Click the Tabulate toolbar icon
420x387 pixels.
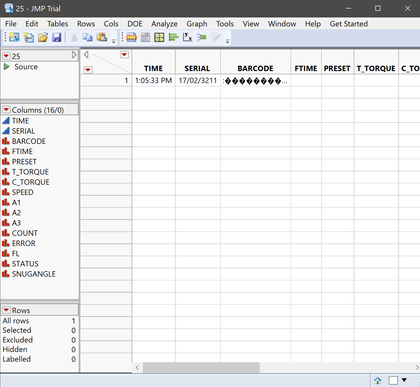[145, 37]
